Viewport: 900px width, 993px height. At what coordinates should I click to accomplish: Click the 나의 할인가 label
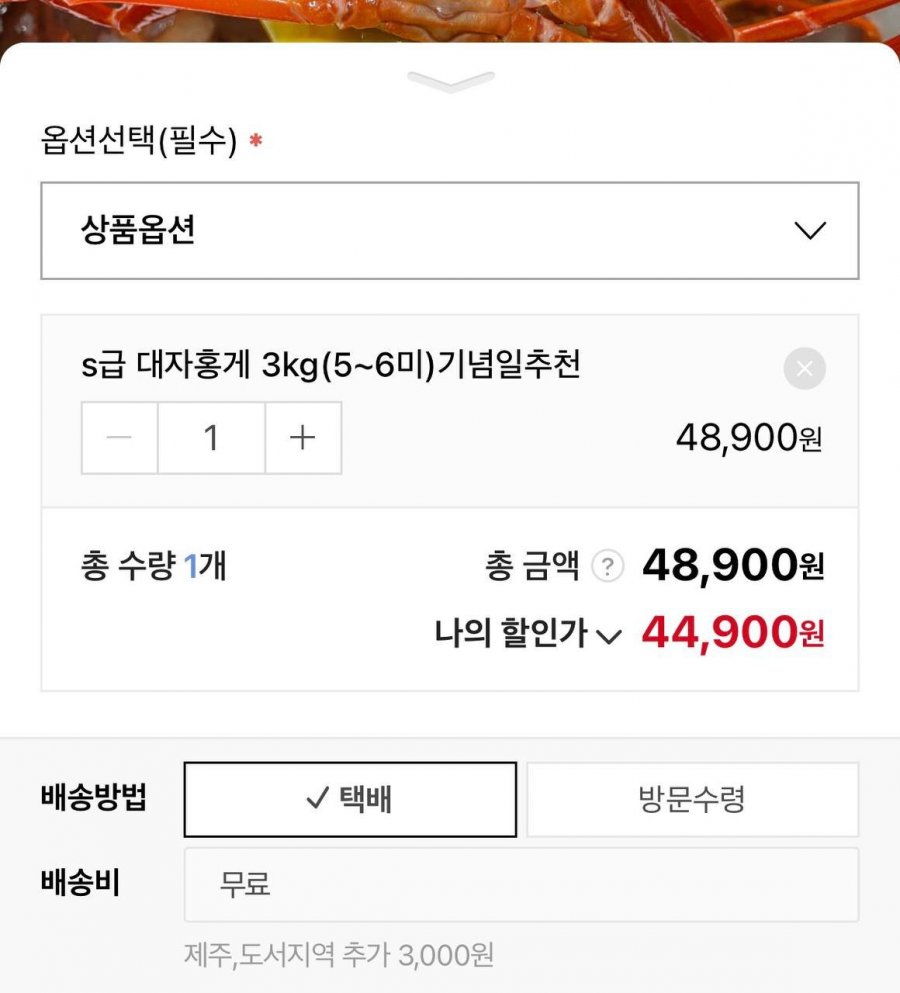510,633
